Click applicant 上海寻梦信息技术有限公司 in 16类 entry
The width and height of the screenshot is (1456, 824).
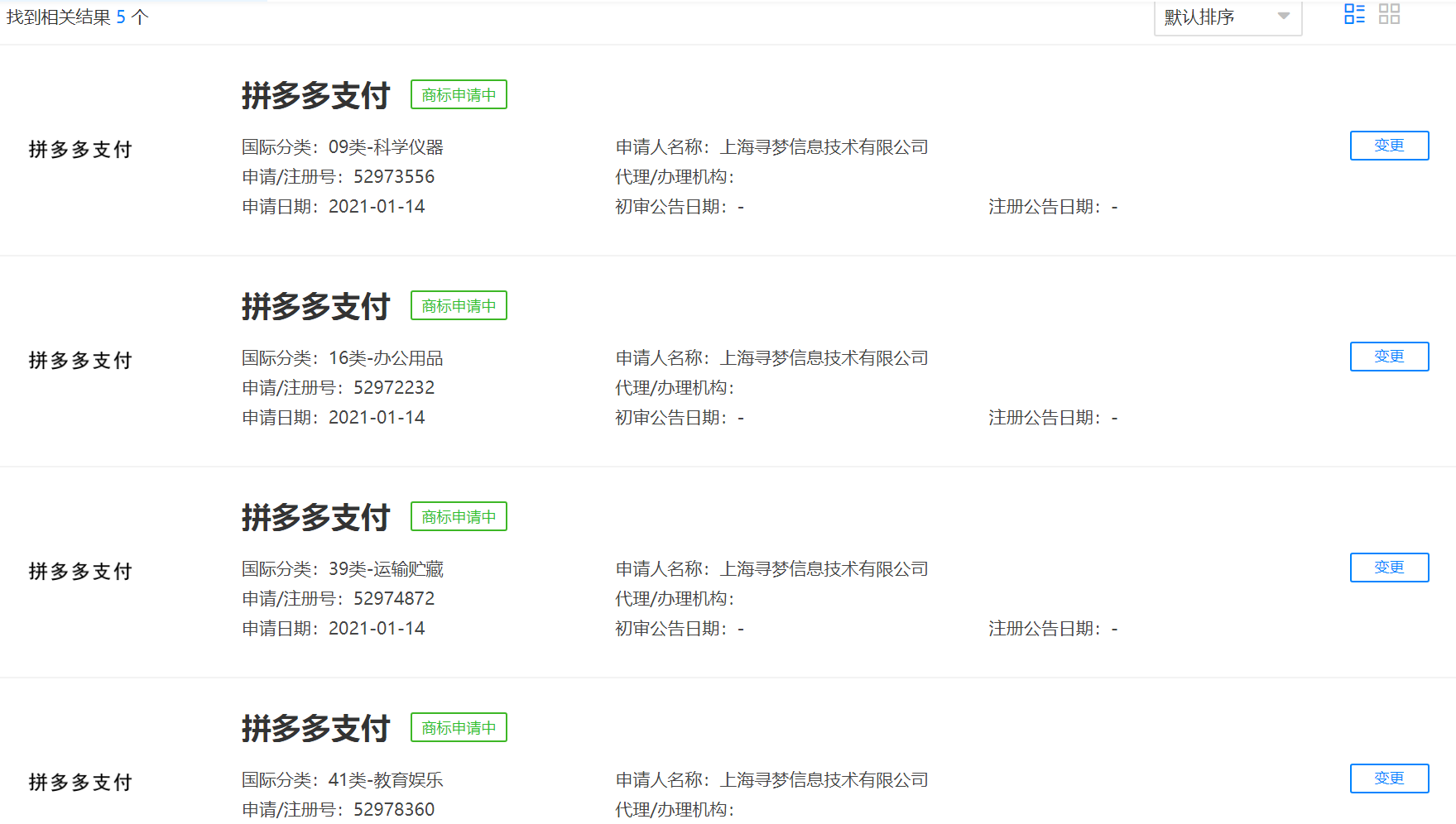point(824,358)
